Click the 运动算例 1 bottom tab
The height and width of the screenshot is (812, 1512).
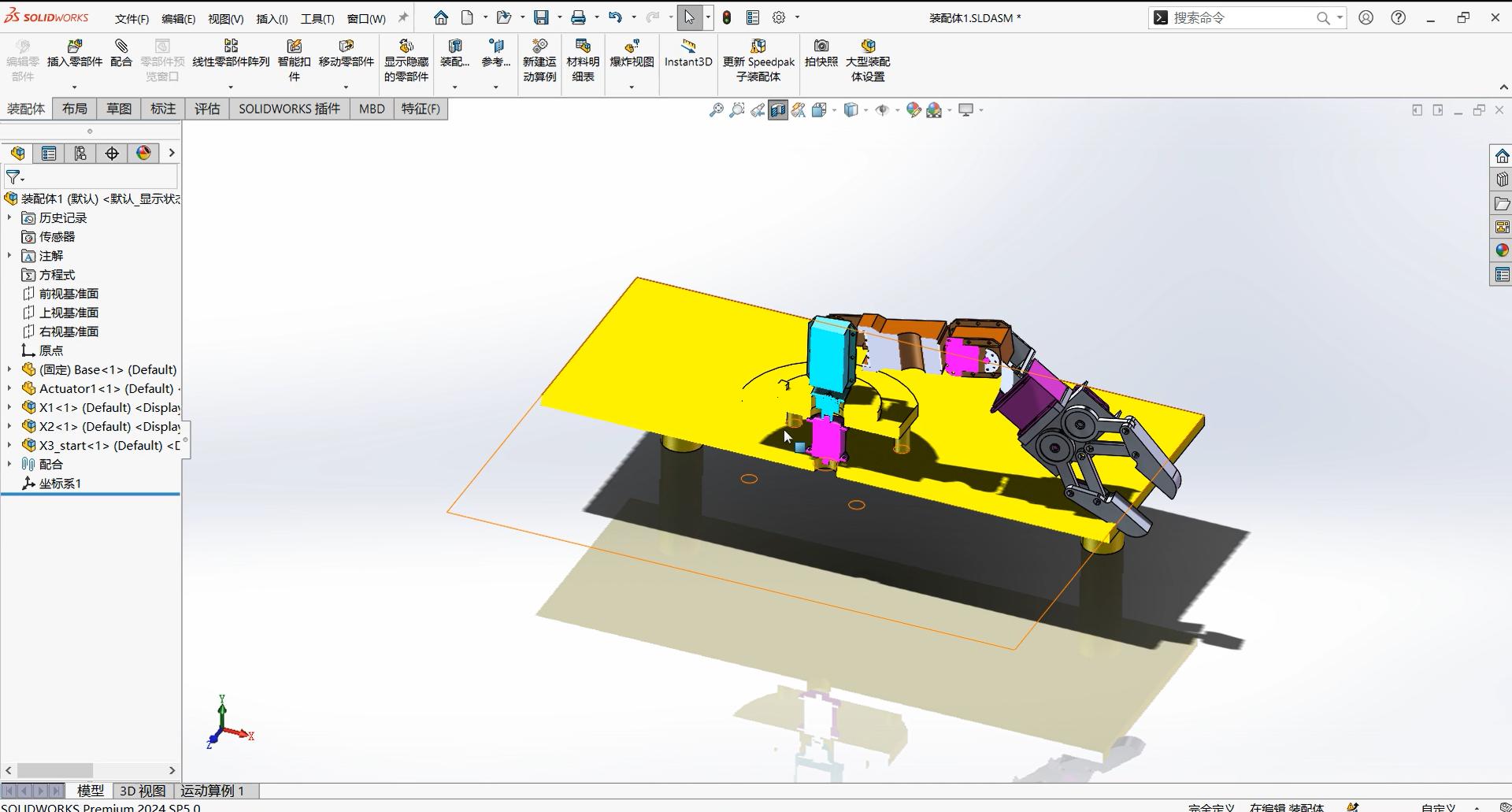coord(213,791)
